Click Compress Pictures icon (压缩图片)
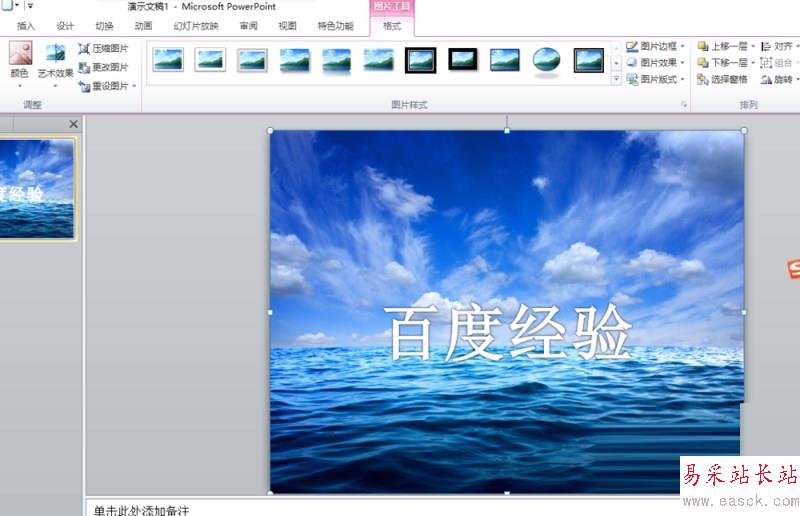This screenshot has width=800, height=516. click(84, 48)
